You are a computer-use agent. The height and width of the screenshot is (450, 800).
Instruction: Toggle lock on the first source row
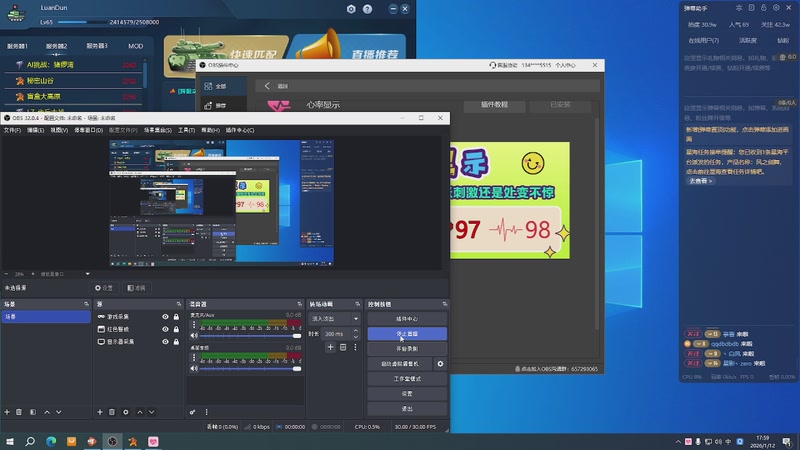point(176,317)
